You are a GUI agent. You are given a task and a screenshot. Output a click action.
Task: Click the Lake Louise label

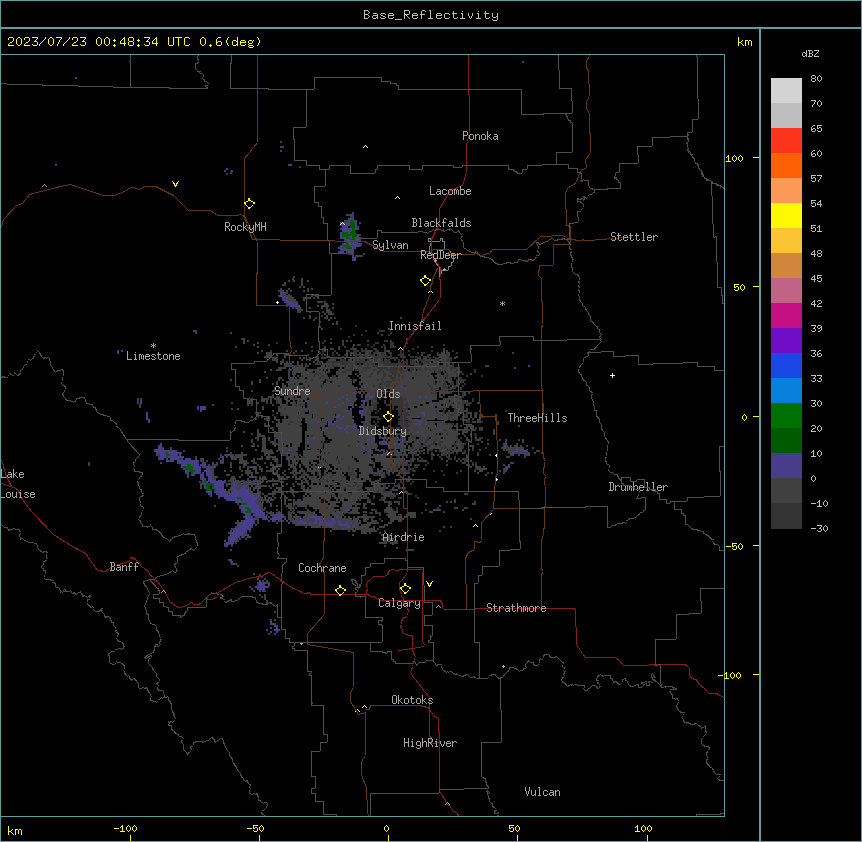pos(18,484)
